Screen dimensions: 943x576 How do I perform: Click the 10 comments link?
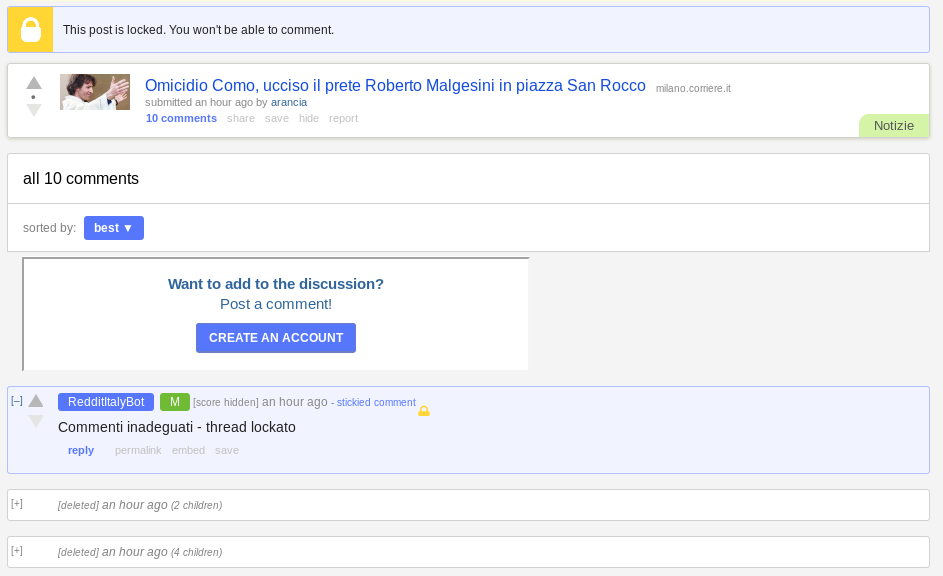click(x=181, y=118)
